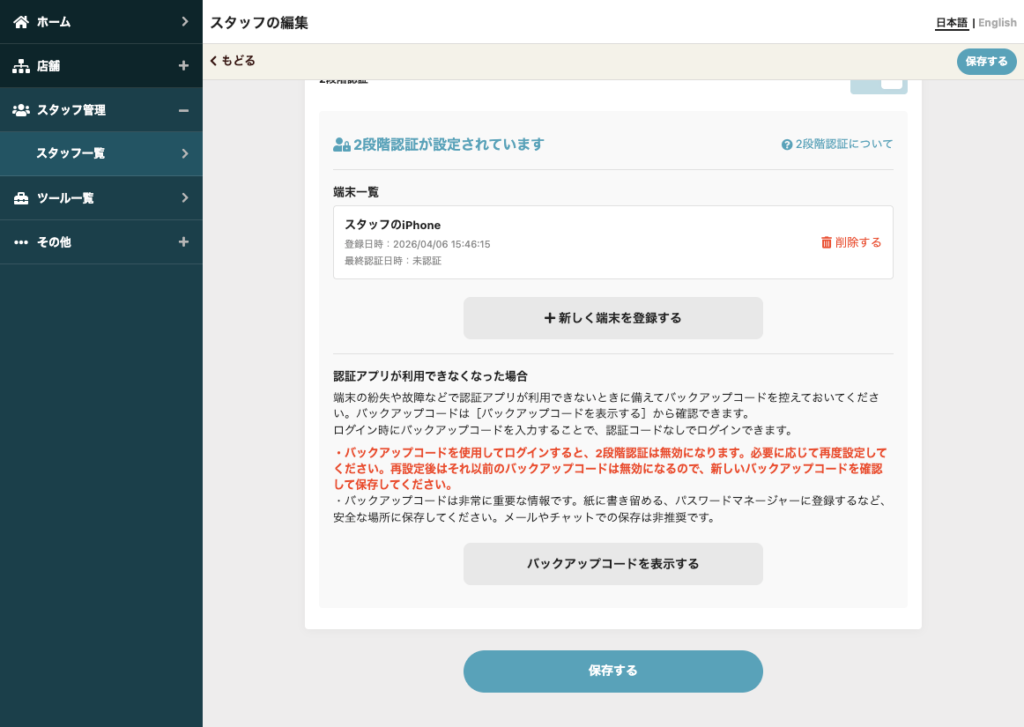Click the ツール一覧 toolbox icon
Viewport: 1024px width, 727px height.
21,198
